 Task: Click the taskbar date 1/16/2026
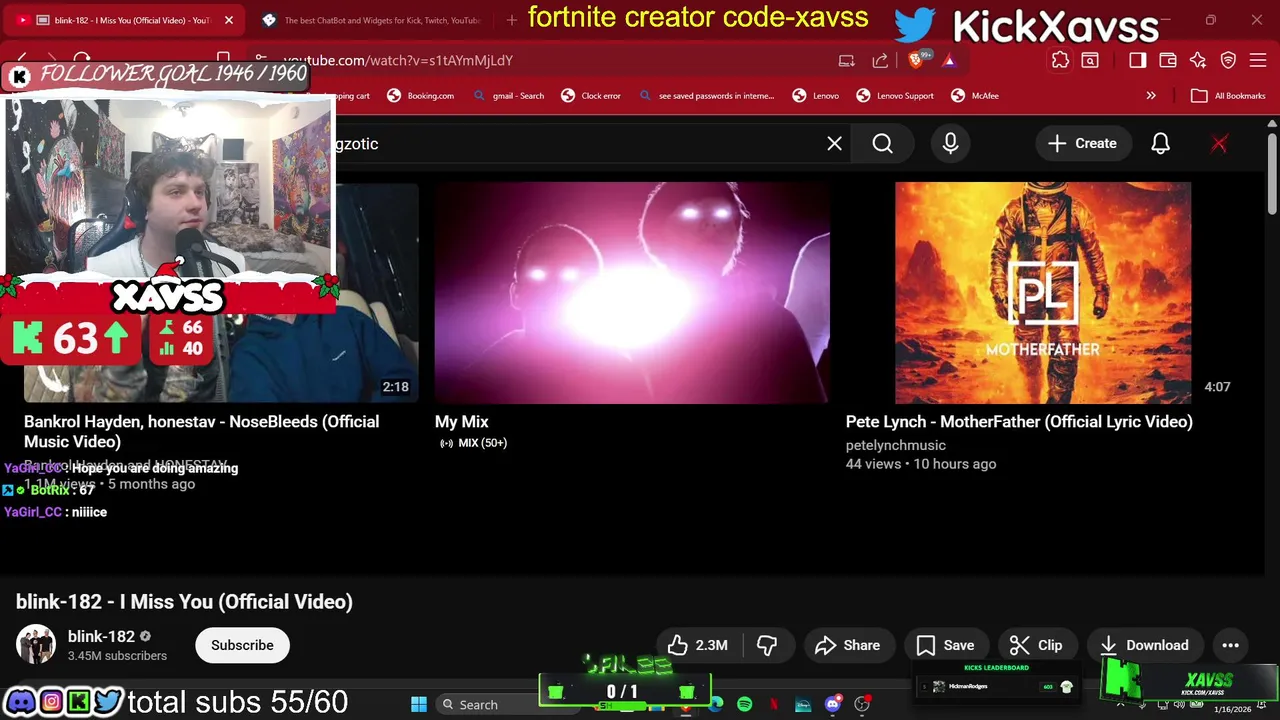[x=1232, y=709]
